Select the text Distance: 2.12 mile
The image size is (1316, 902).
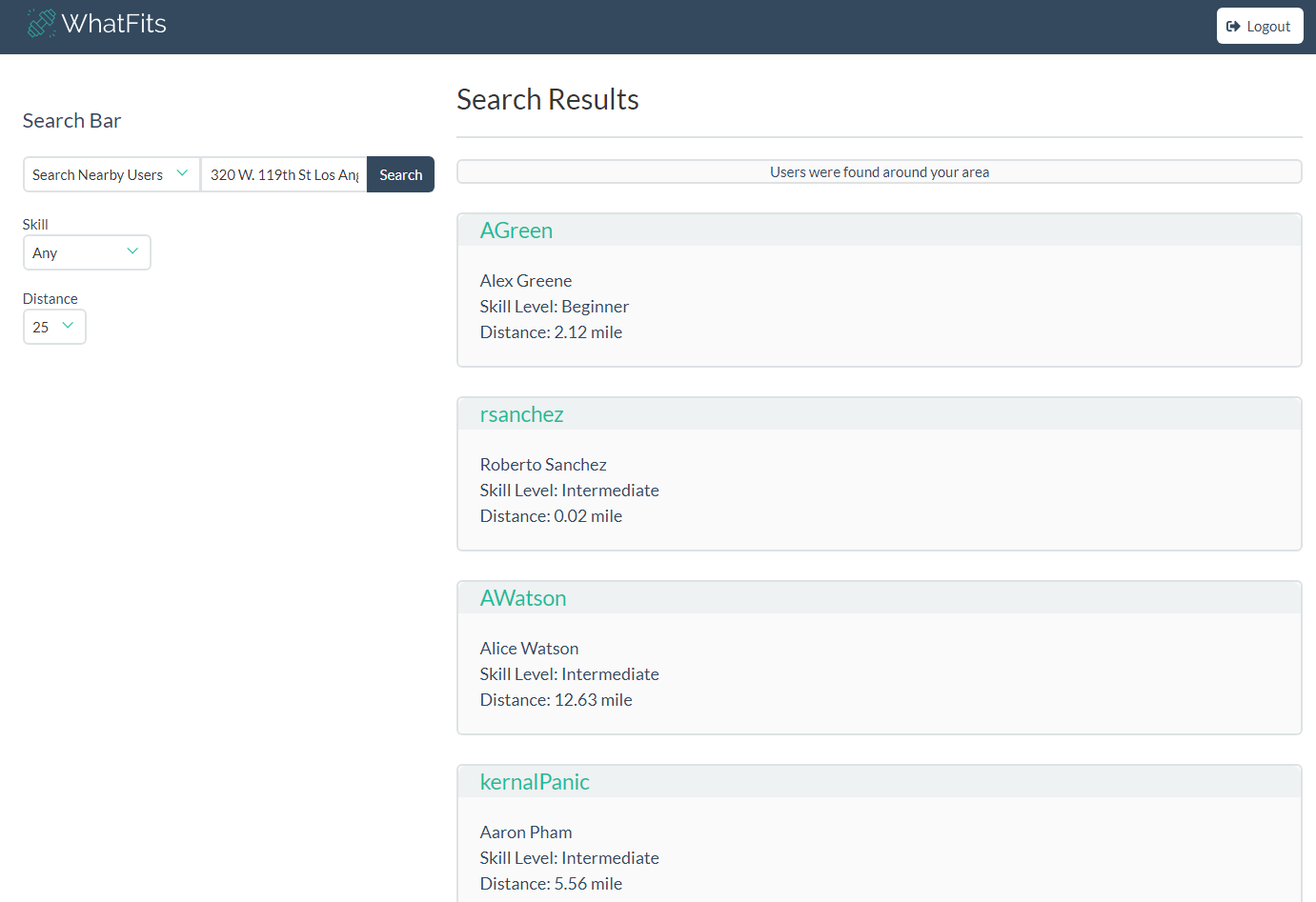551,332
